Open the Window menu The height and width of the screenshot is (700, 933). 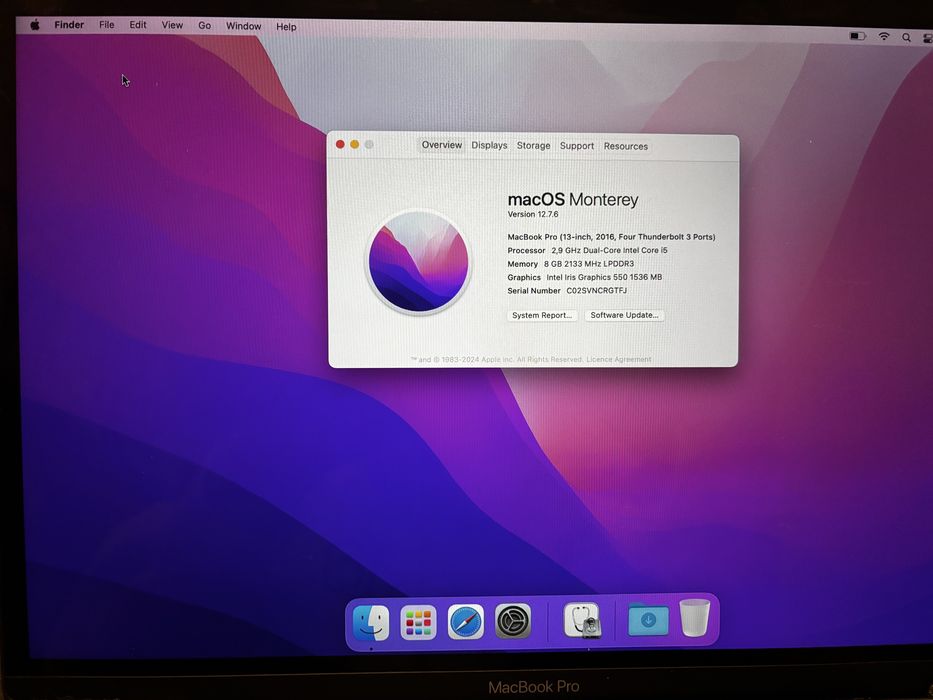[243, 26]
